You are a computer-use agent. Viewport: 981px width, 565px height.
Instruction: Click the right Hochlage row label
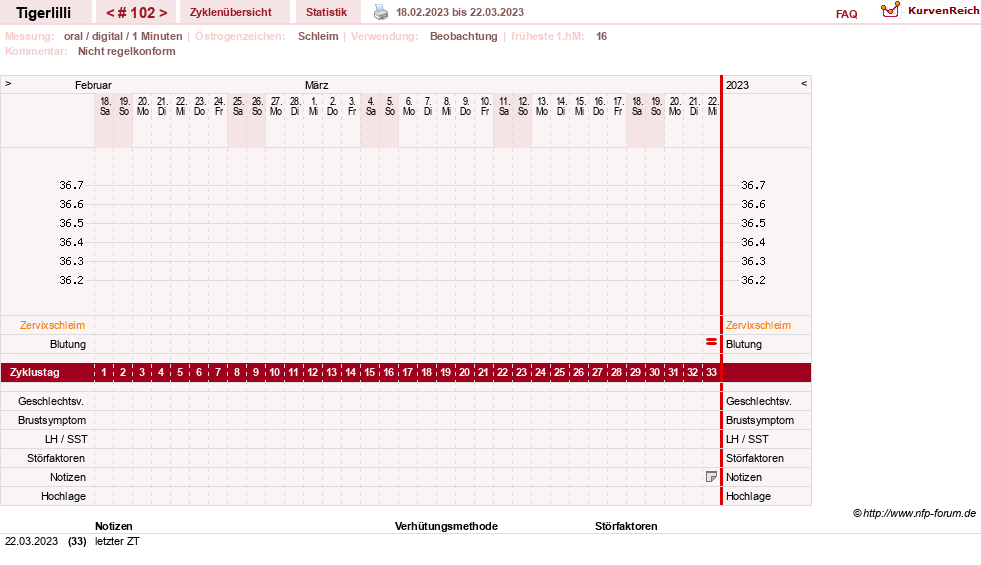pos(748,496)
